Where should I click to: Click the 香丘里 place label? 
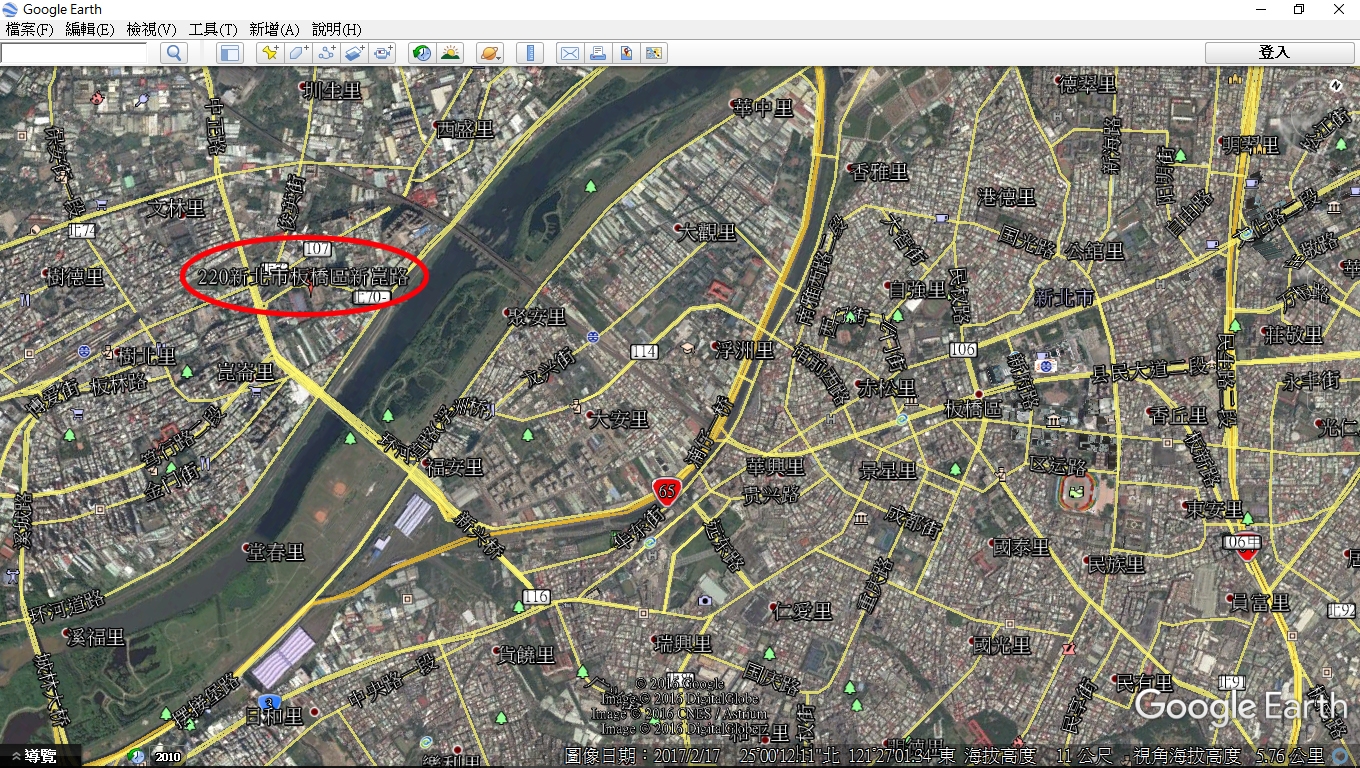(1179, 415)
